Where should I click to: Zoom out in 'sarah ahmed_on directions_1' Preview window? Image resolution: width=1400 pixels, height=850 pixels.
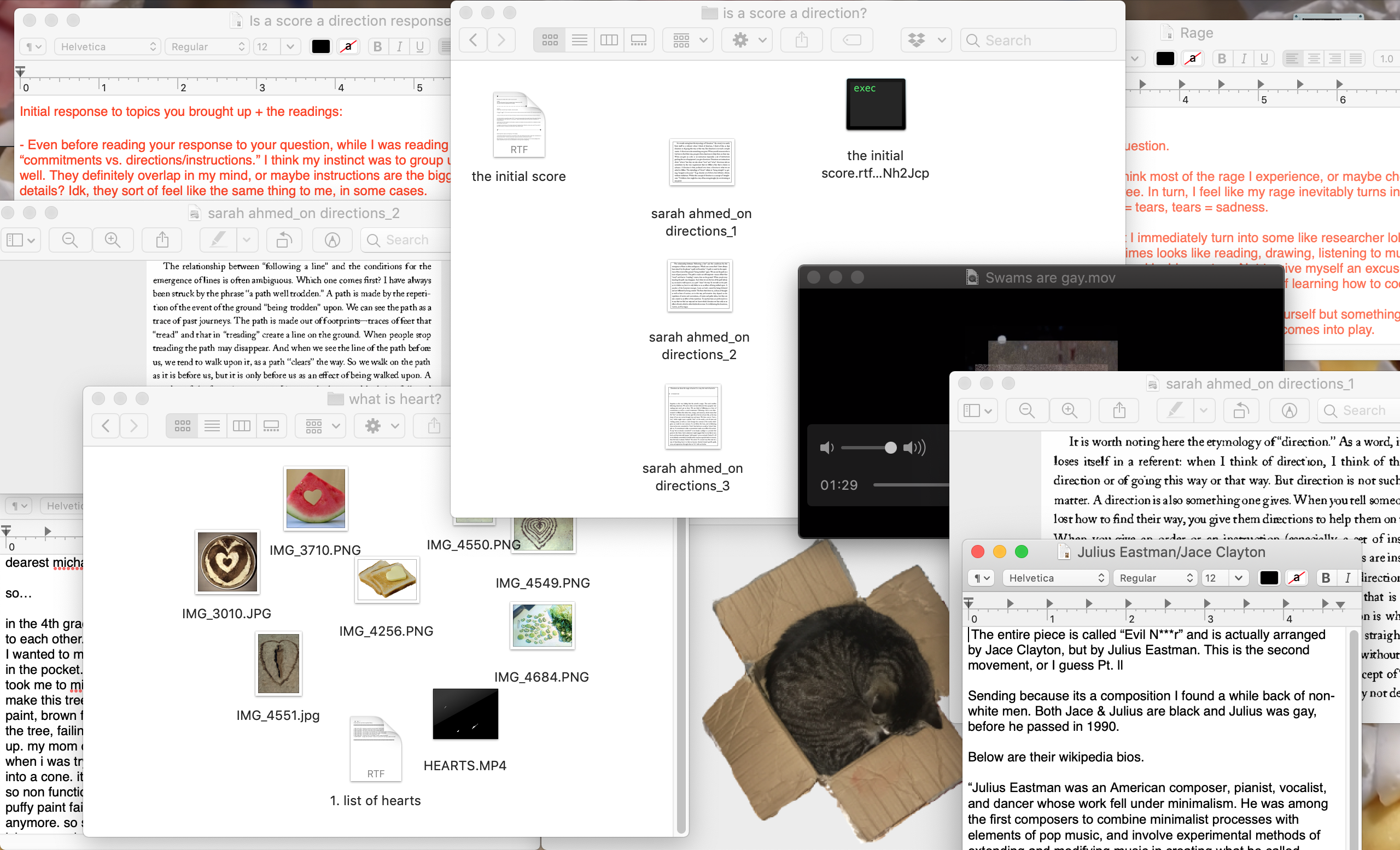click(x=1027, y=411)
